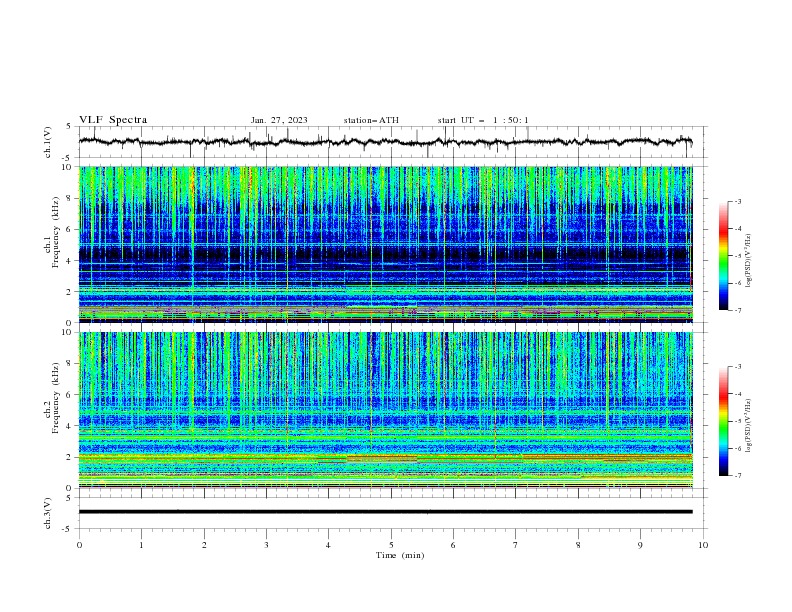Click the "VLF Spectra" plot title
This screenshot has width=792, height=612.
pyautogui.click(x=113, y=120)
